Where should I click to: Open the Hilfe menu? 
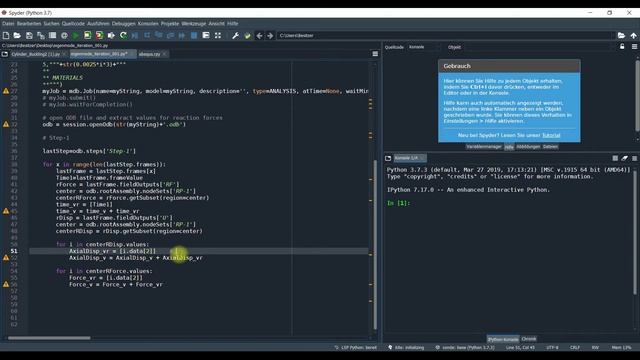[233, 24]
